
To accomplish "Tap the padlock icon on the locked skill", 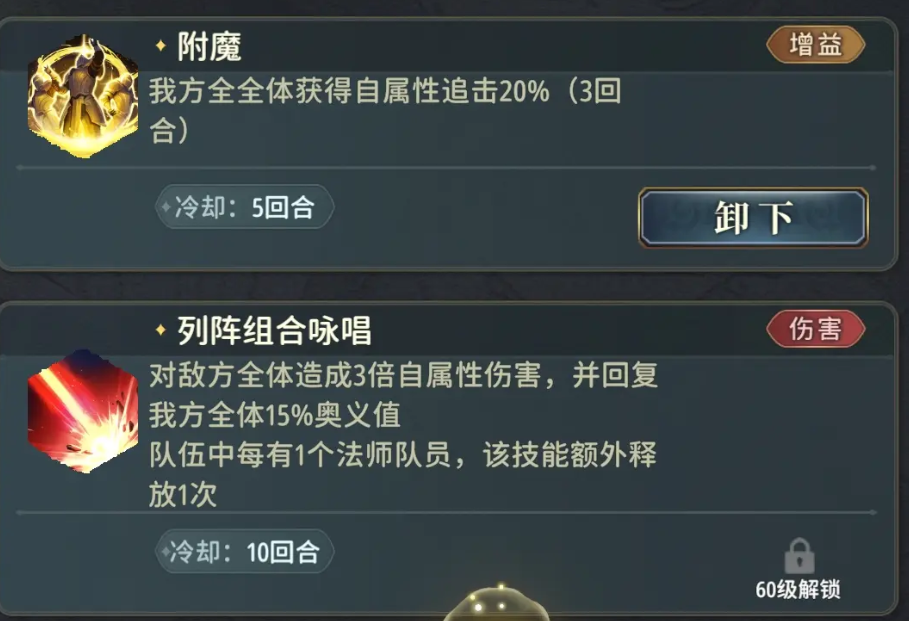I will click(x=798, y=556).
